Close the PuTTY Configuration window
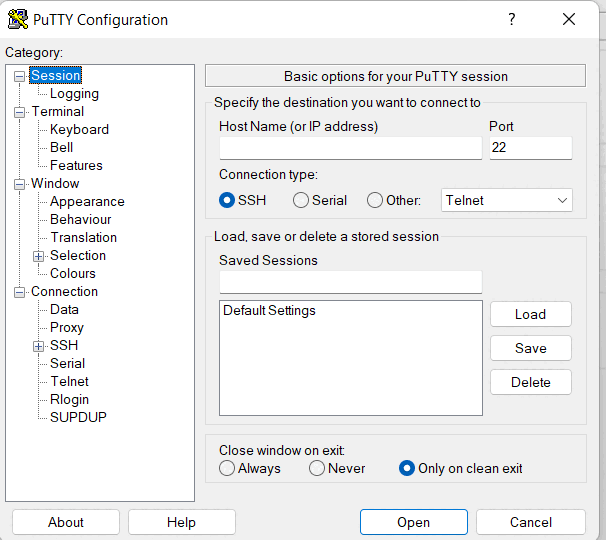This screenshot has width=606, height=540. tap(569, 19)
